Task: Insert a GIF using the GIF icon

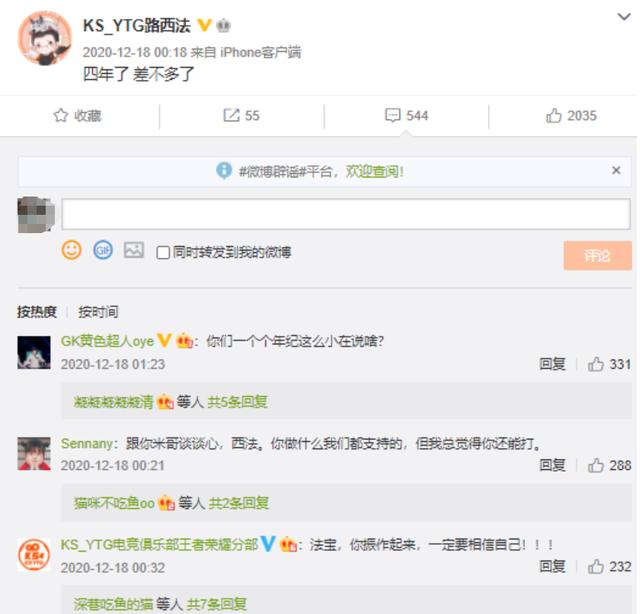Action: pos(103,250)
